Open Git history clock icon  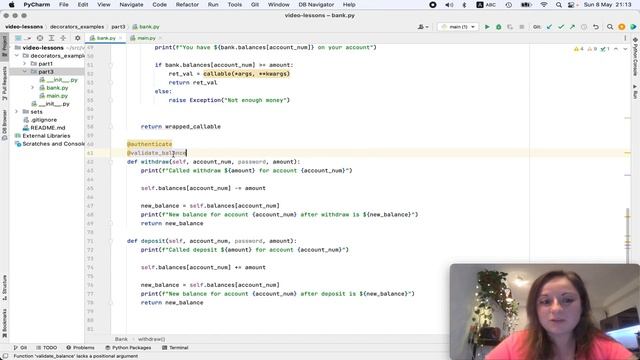point(584,27)
